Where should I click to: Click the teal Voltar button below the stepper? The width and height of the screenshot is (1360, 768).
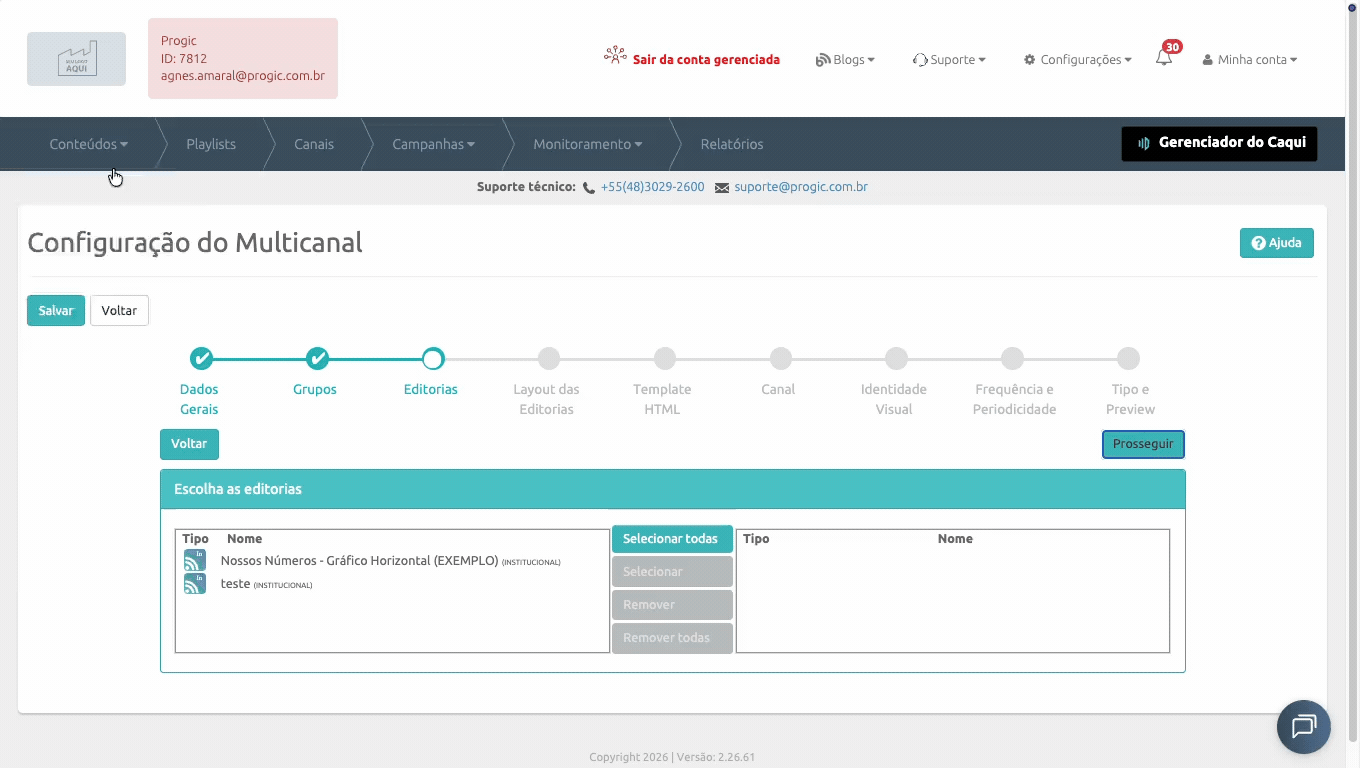point(189,444)
